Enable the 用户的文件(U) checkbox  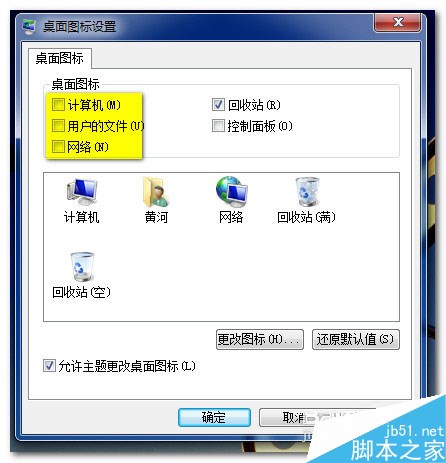(58, 126)
